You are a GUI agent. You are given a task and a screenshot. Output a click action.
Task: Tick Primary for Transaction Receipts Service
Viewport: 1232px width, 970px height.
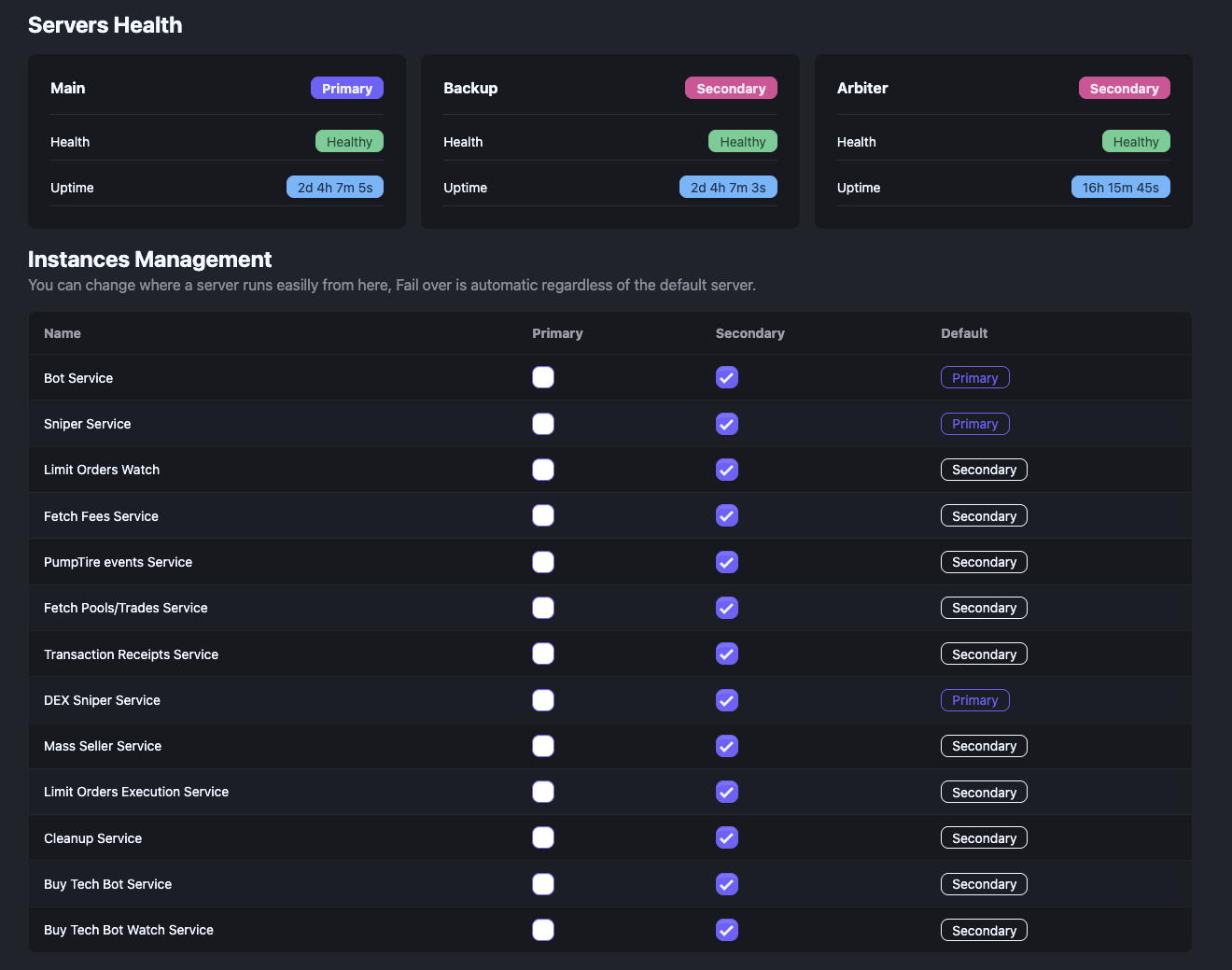click(543, 654)
